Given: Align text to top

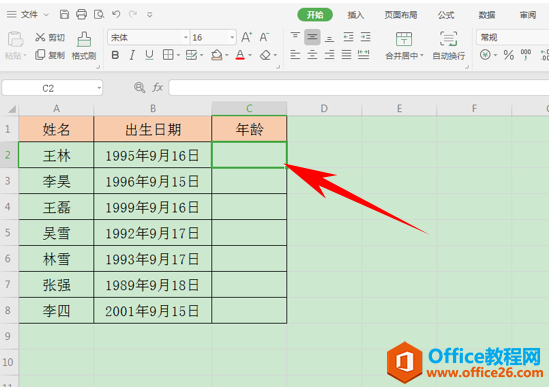Looking at the screenshot, I should (295, 36).
